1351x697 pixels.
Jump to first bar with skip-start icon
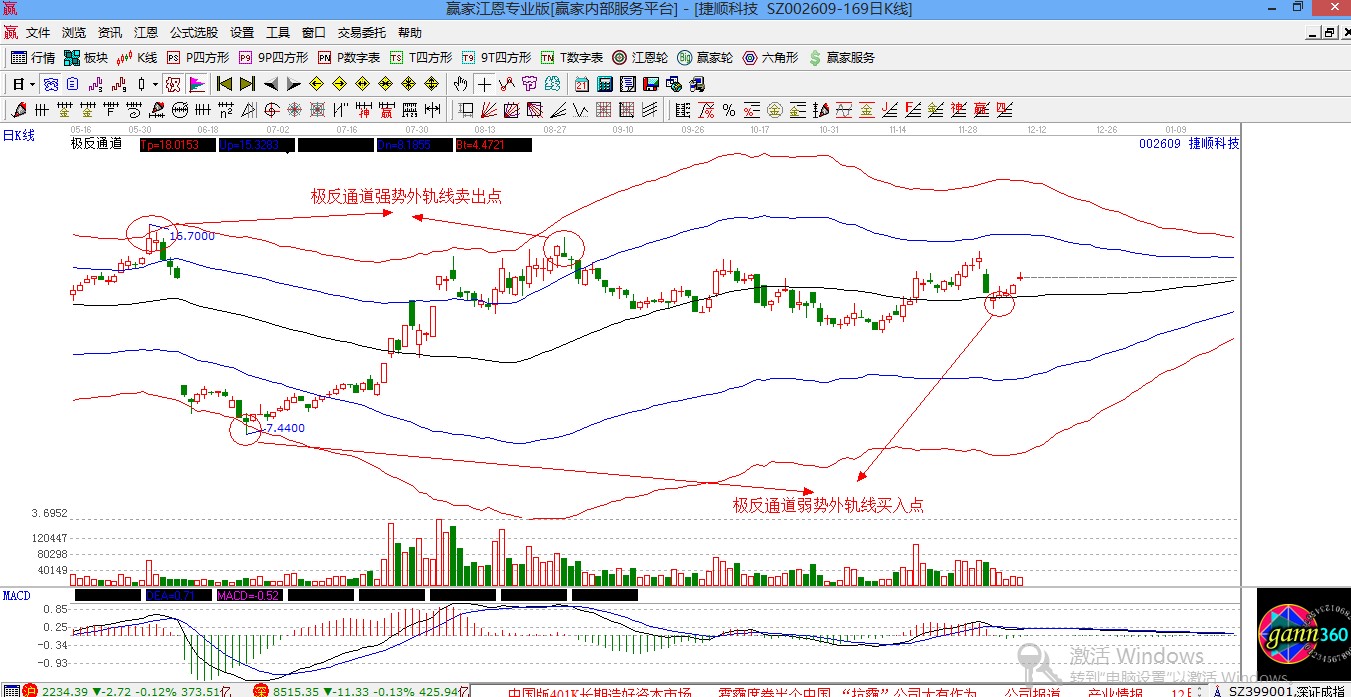[x=225, y=84]
